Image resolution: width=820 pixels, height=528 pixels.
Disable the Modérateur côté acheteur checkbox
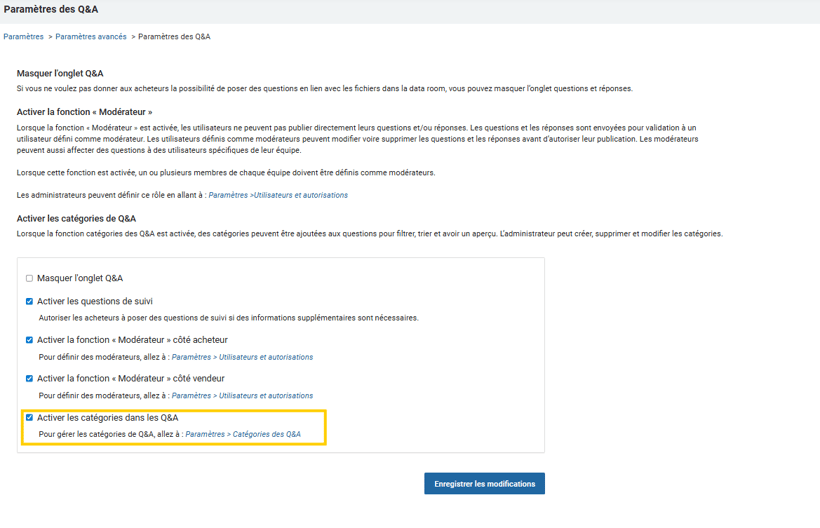[29, 340]
